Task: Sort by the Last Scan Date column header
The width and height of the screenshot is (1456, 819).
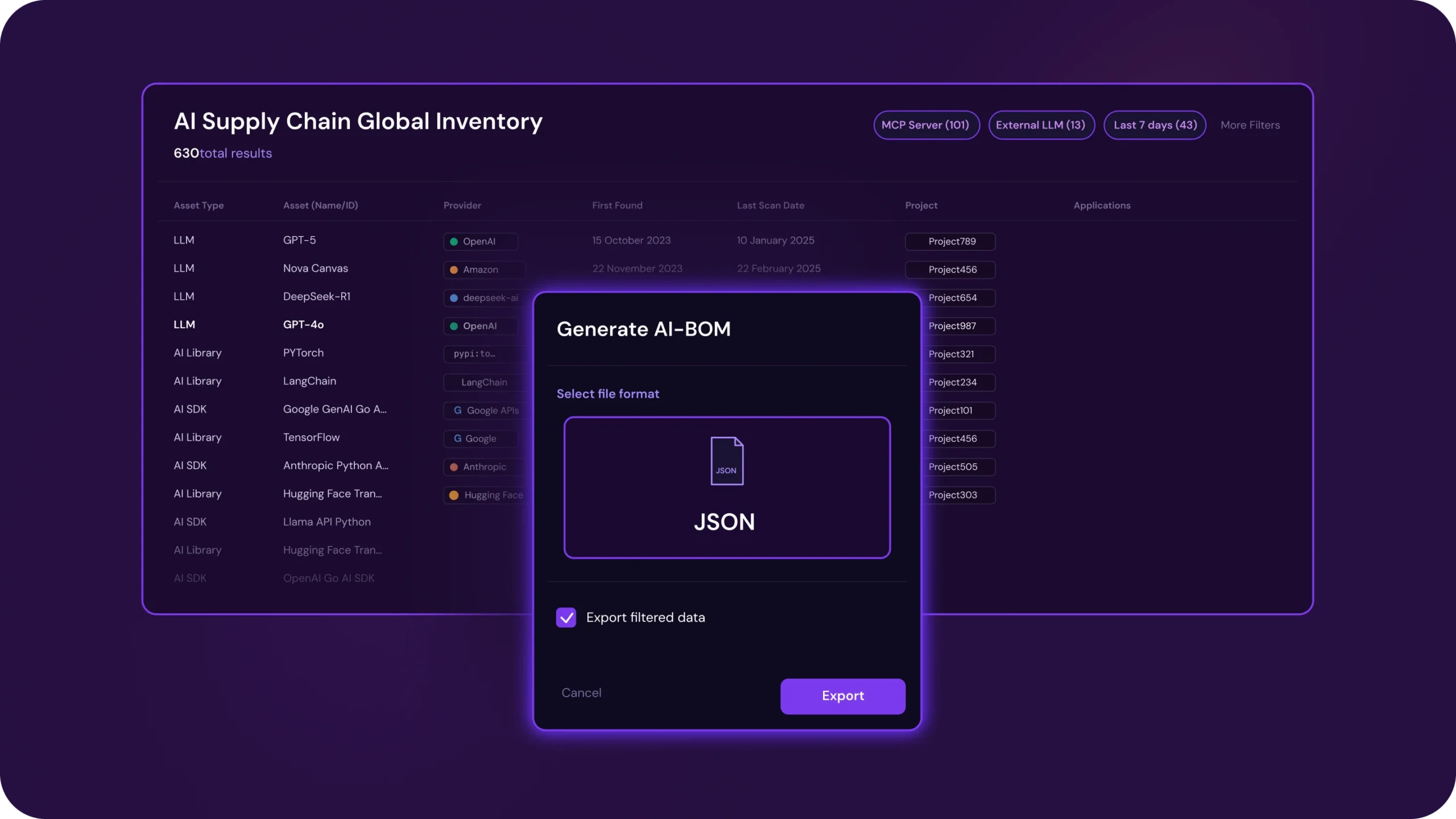Action: tap(771, 205)
